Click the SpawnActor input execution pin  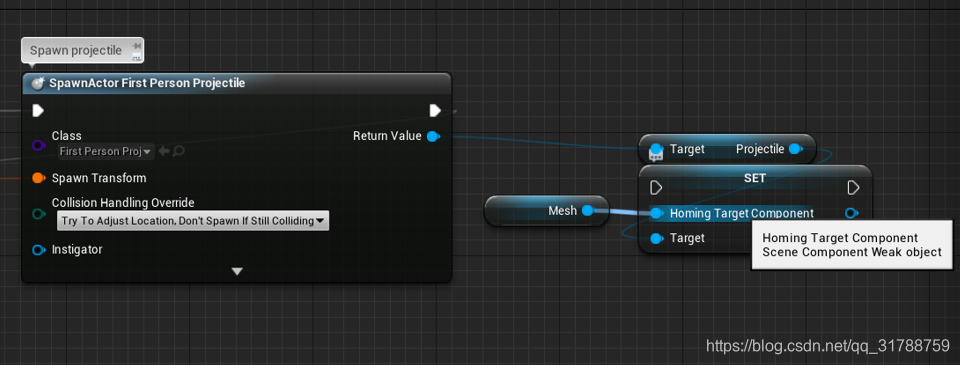[x=38, y=110]
